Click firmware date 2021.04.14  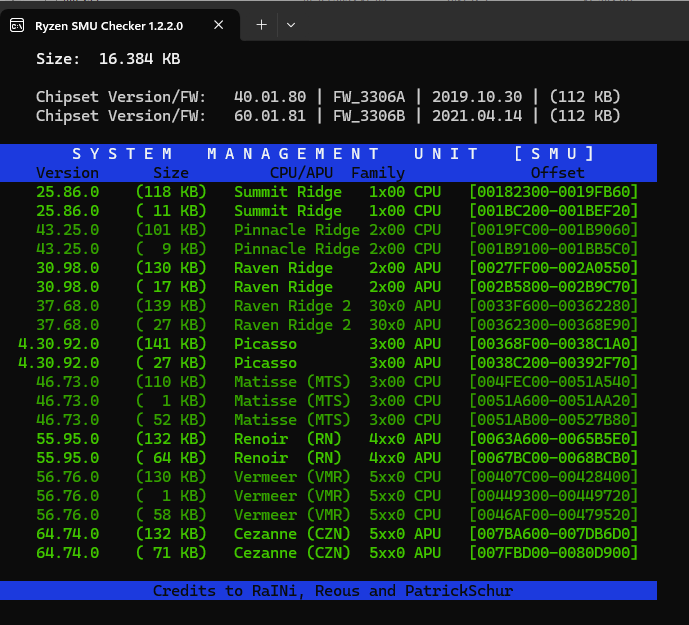click(x=477, y=116)
